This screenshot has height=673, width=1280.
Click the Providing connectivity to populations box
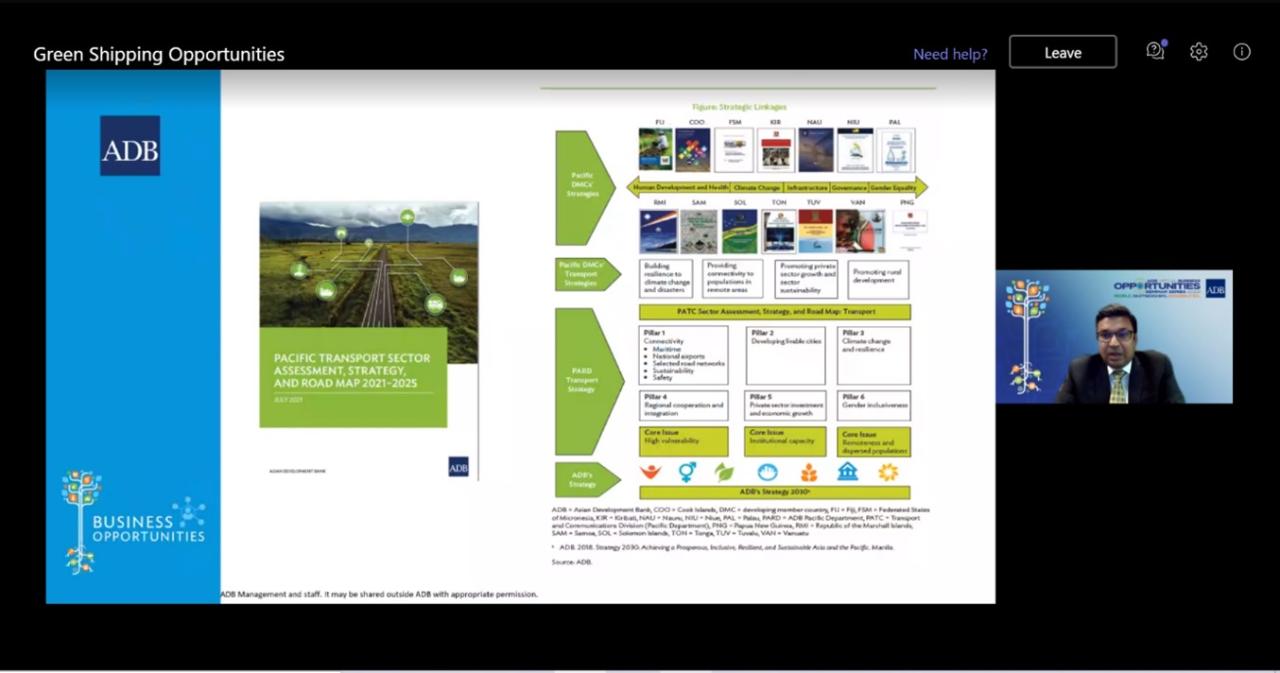point(733,280)
